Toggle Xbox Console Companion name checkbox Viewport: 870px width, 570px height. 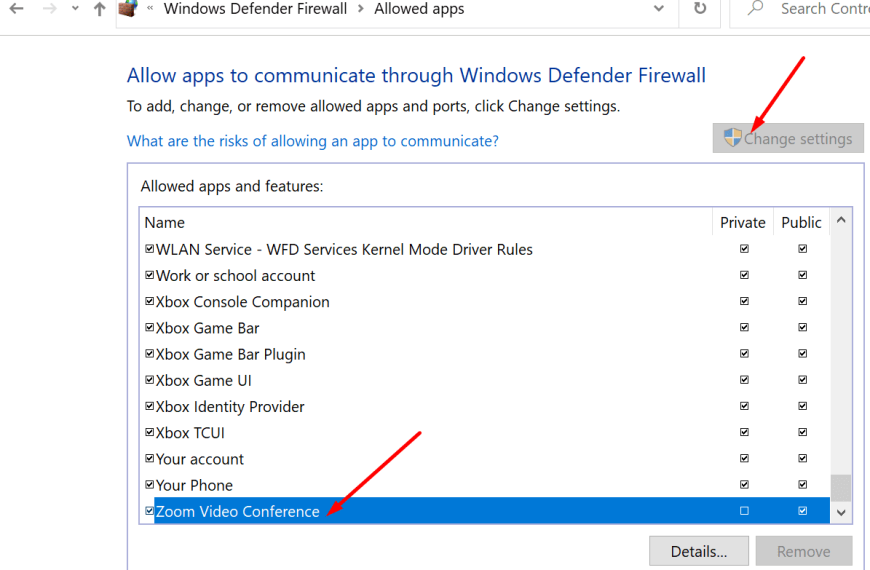pyautogui.click(x=149, y=301)
